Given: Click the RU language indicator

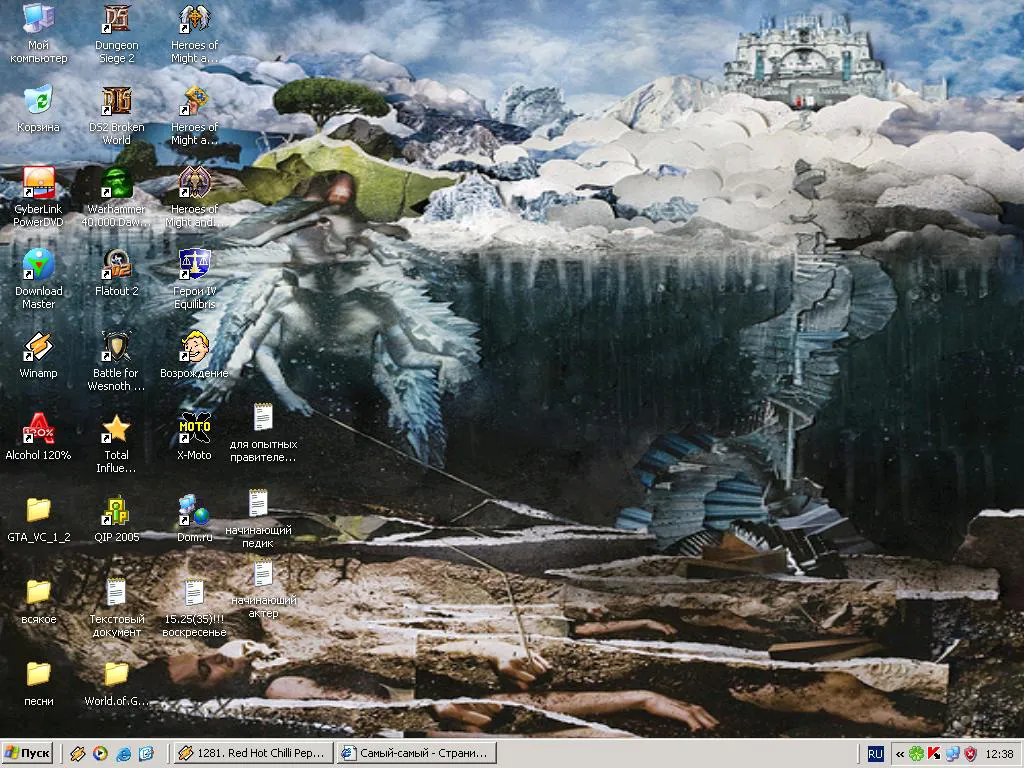Looking at the screenshot, I should [875, 754].
